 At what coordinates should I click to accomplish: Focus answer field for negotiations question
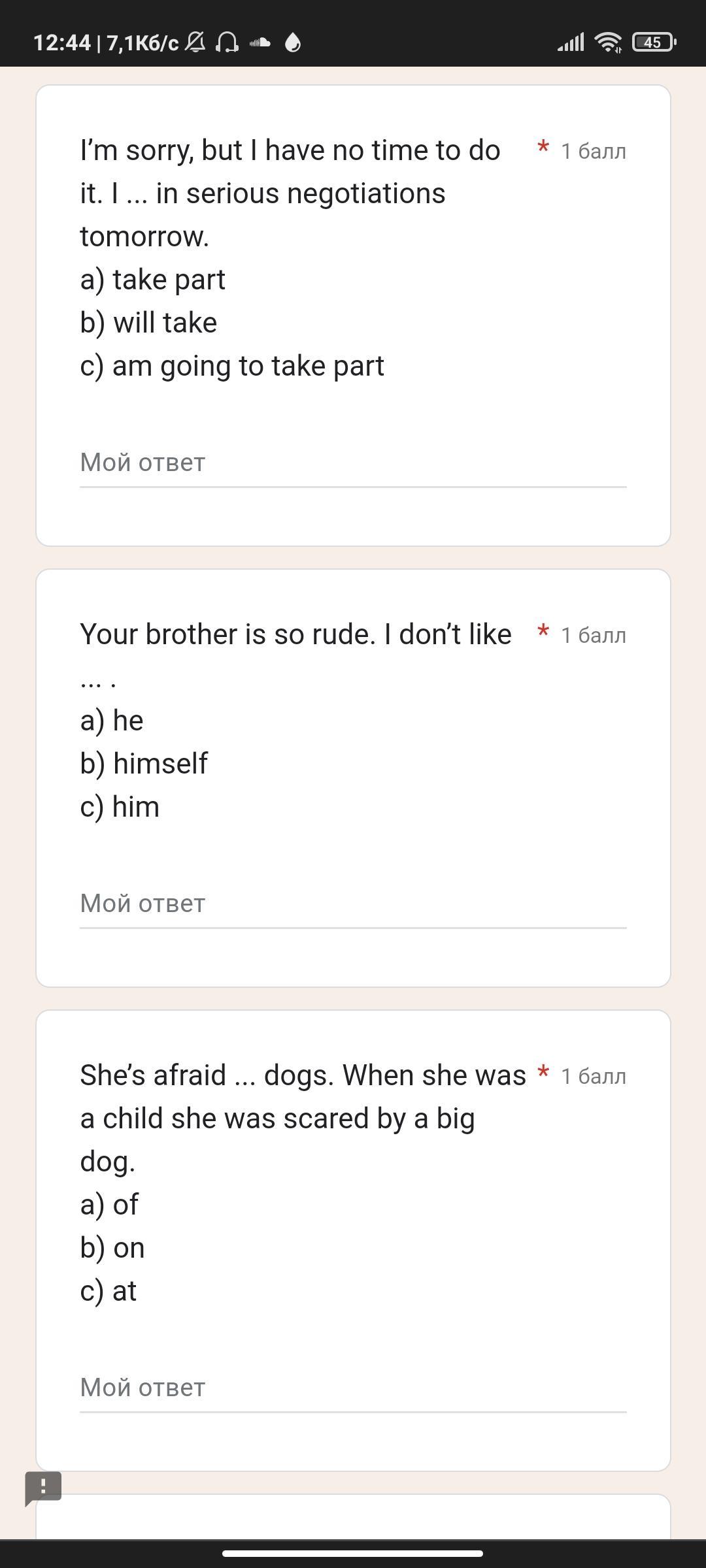pyautogui.click(x=353, y=463)
